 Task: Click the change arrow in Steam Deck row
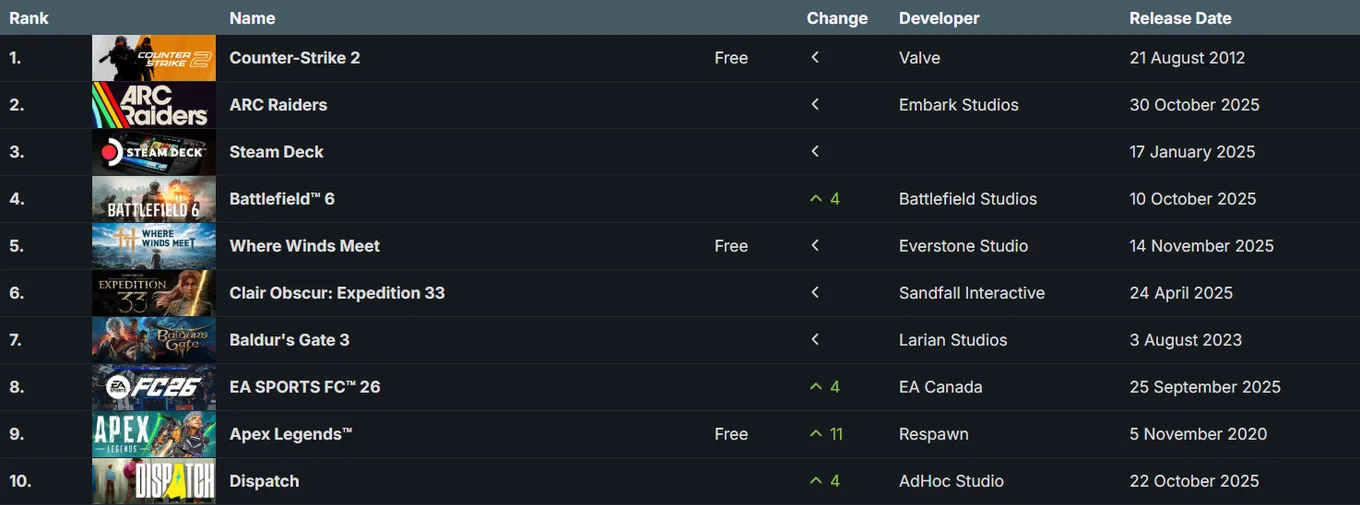[x=815, y=152]
